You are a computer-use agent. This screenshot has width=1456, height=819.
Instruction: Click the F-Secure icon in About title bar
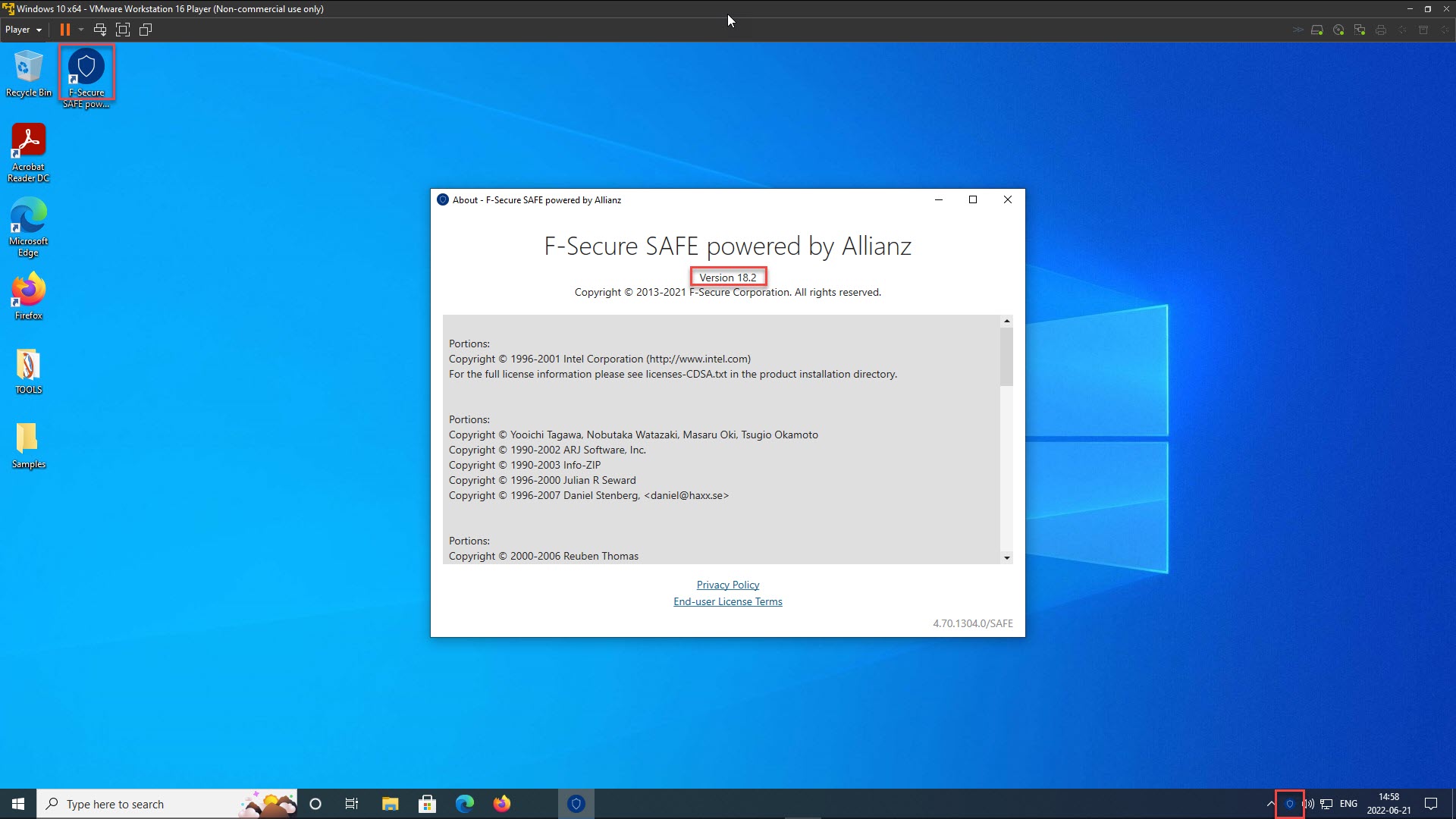point(443,200)
